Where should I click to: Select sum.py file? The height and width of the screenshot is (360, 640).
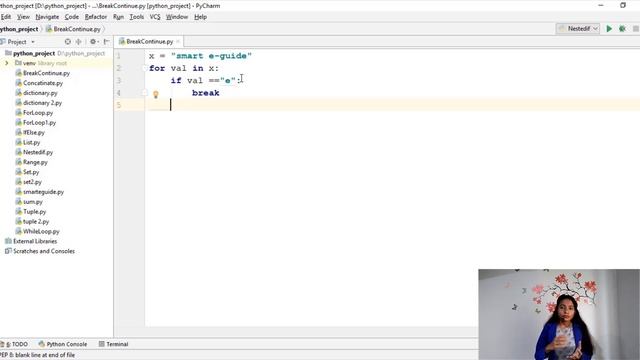click(x=33, y=202)
